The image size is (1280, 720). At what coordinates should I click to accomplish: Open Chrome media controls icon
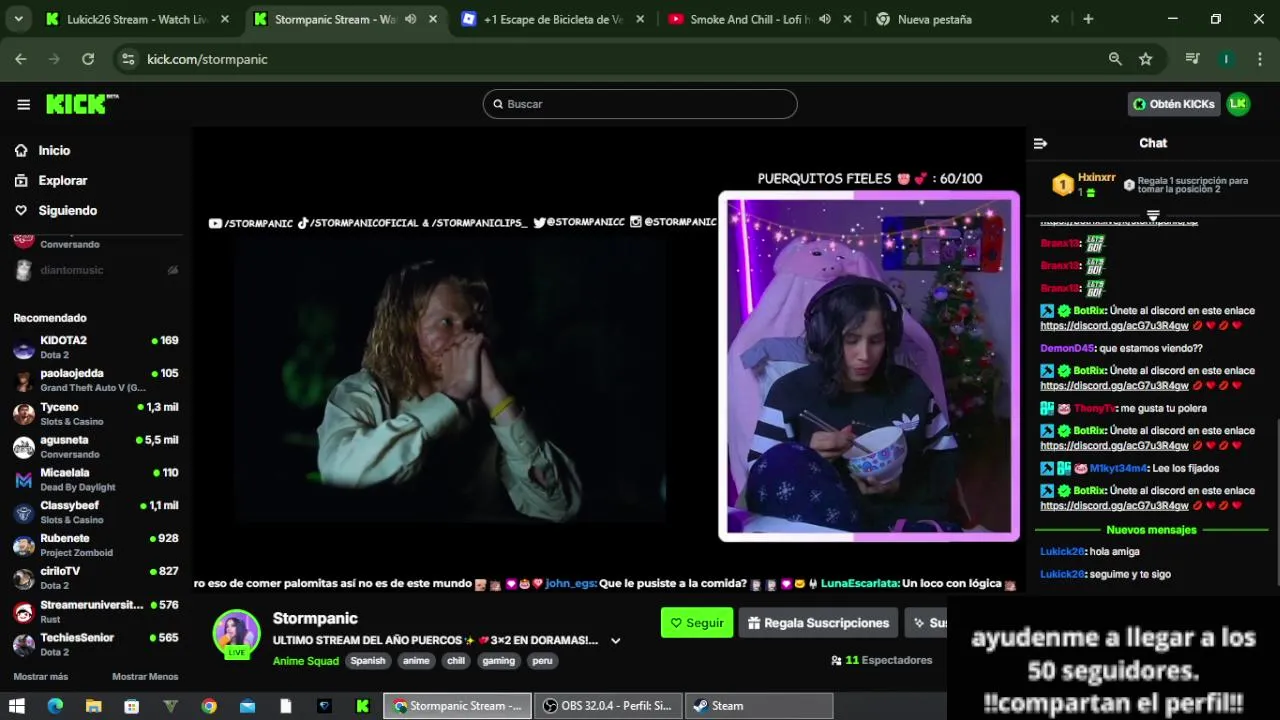pyautogui.click(x=1192, y=59)
